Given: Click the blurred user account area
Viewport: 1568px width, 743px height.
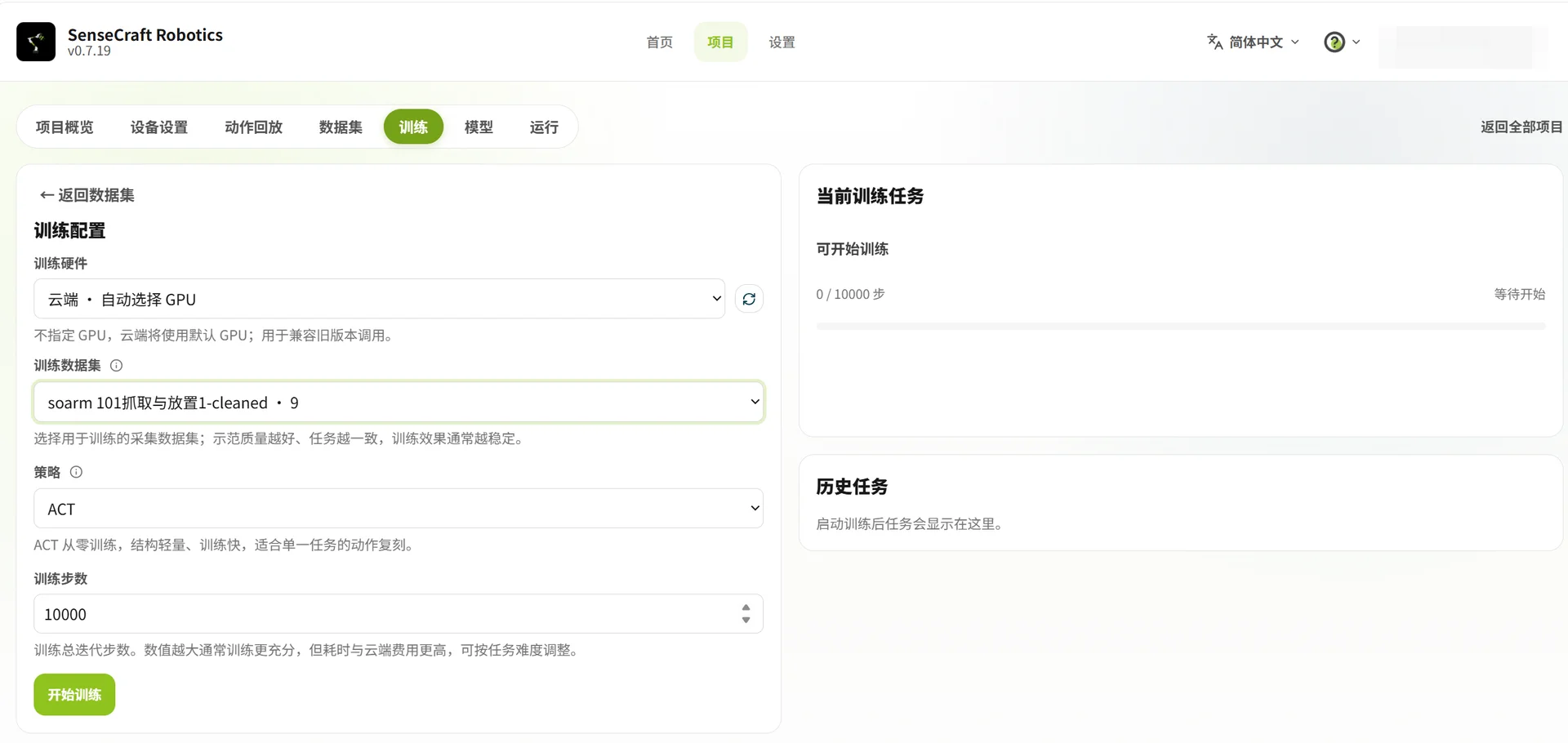Looking at the screenshot, I should pyautogui.click(x=1463, y=47).
